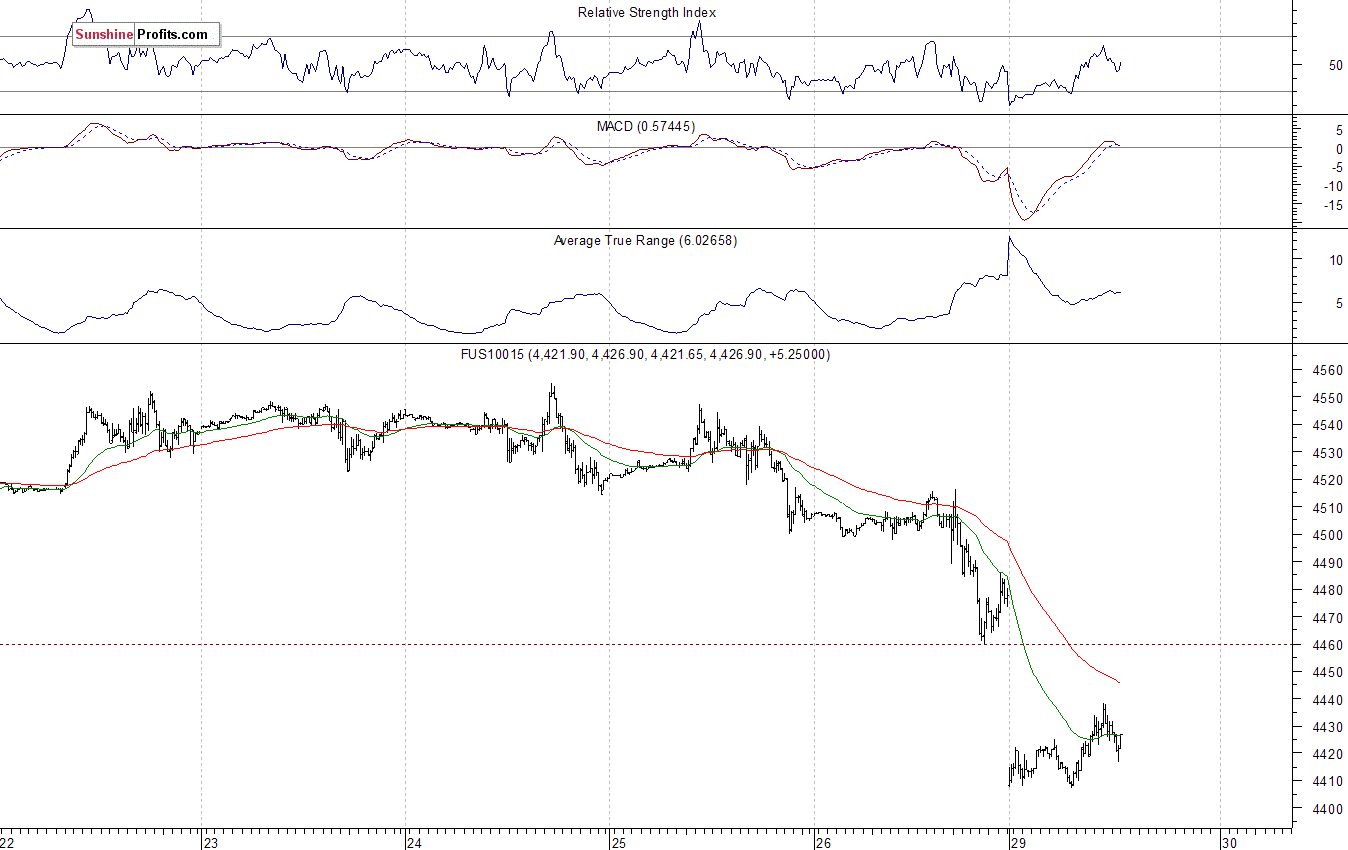Viewport: 1348px width, 850px height.
Task: Click the price axis label 4480
Action: point(1327,590)
